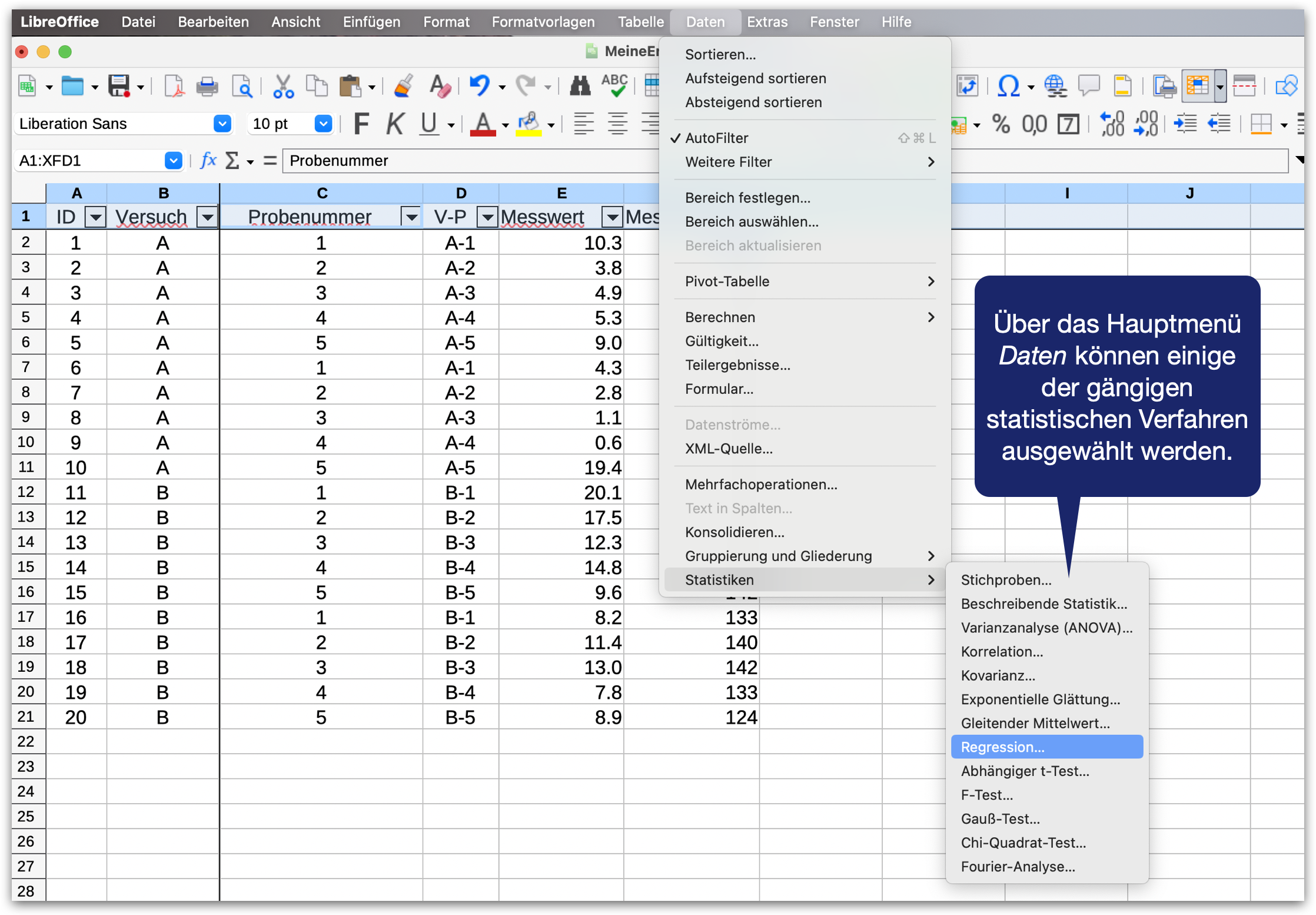Click the Export as PDF icon
Image resolution: width=1316 pixels, height=915 pixels.
click(174, 87)
